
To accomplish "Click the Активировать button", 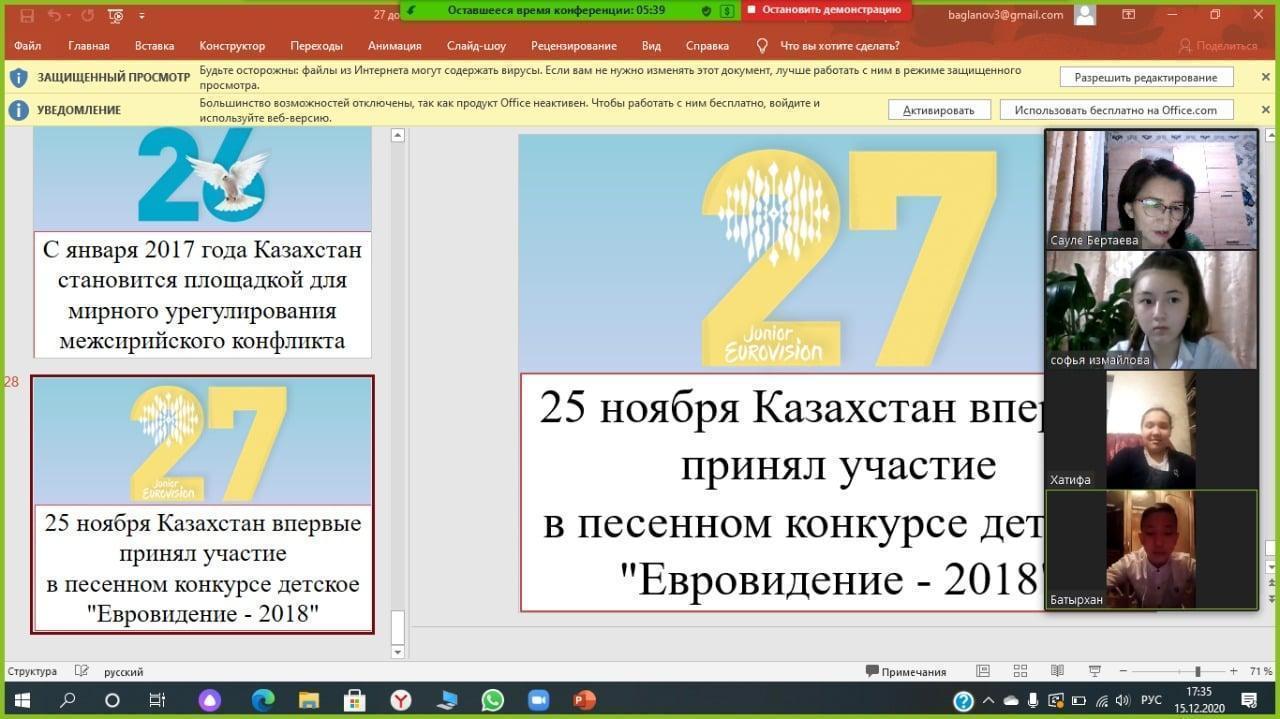I will tap(939, 110).
